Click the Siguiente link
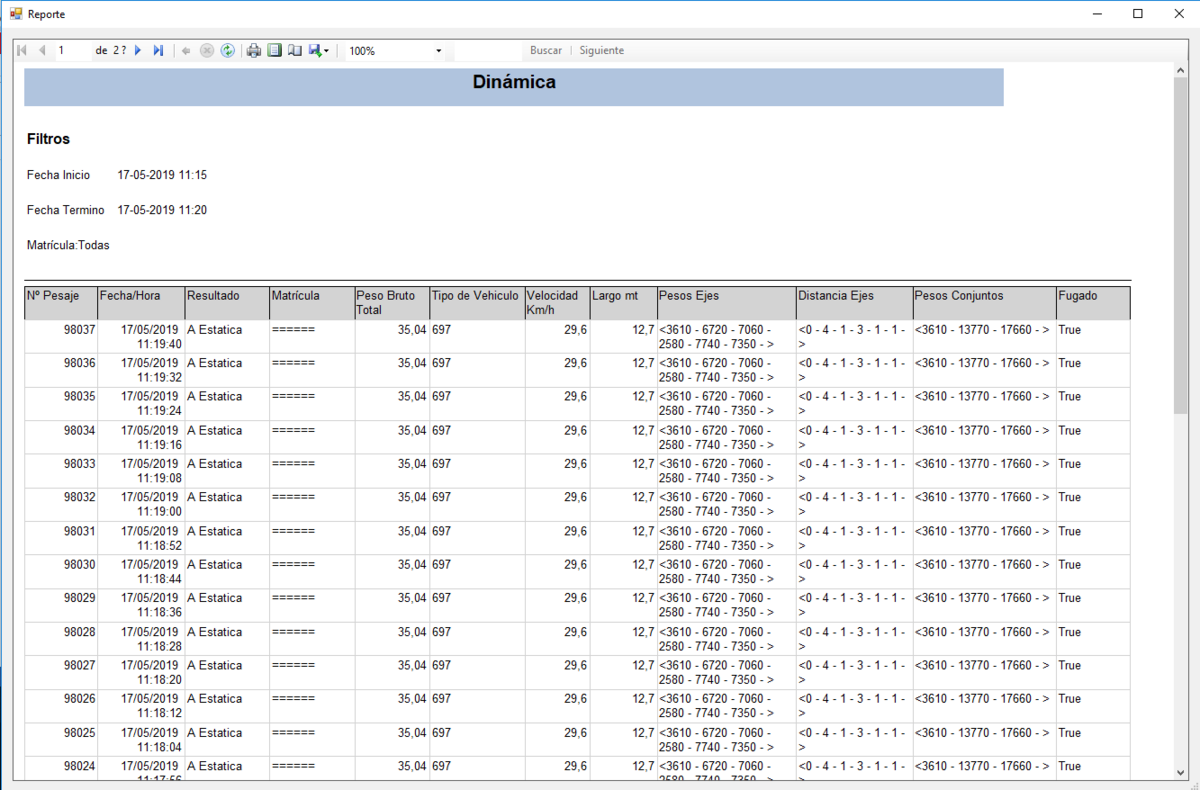1200x790 pixels. pyautogui.click(x=601, y=50)
